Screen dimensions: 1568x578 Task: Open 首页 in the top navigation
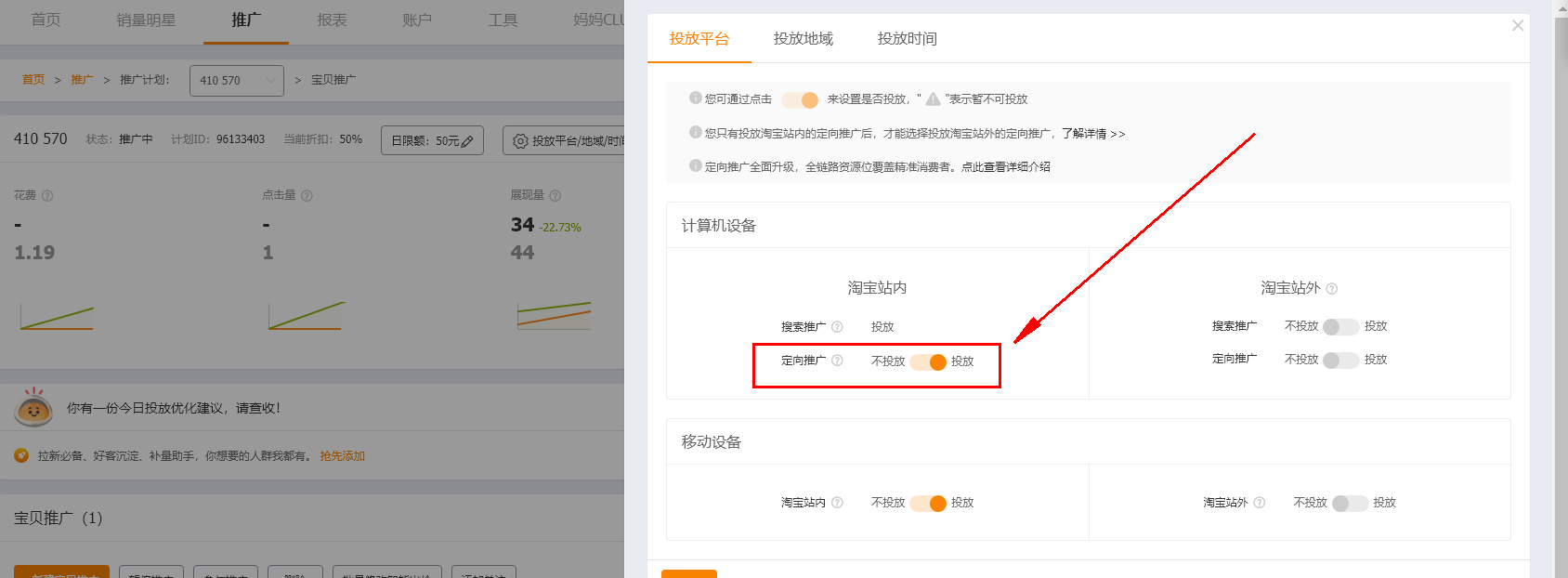(46, 20)
